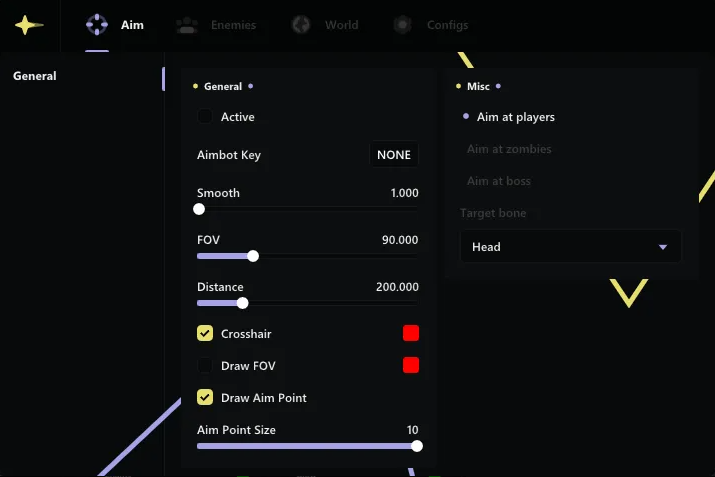715x477 pixels.
Task: Select General in the left sidebar
Action: (x=35, y=76)
